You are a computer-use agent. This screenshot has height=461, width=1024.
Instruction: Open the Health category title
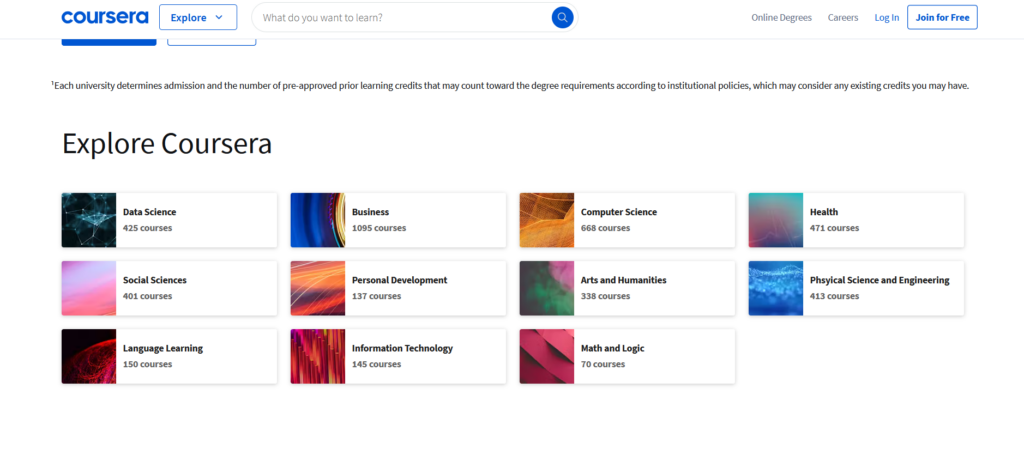(824, 212)
